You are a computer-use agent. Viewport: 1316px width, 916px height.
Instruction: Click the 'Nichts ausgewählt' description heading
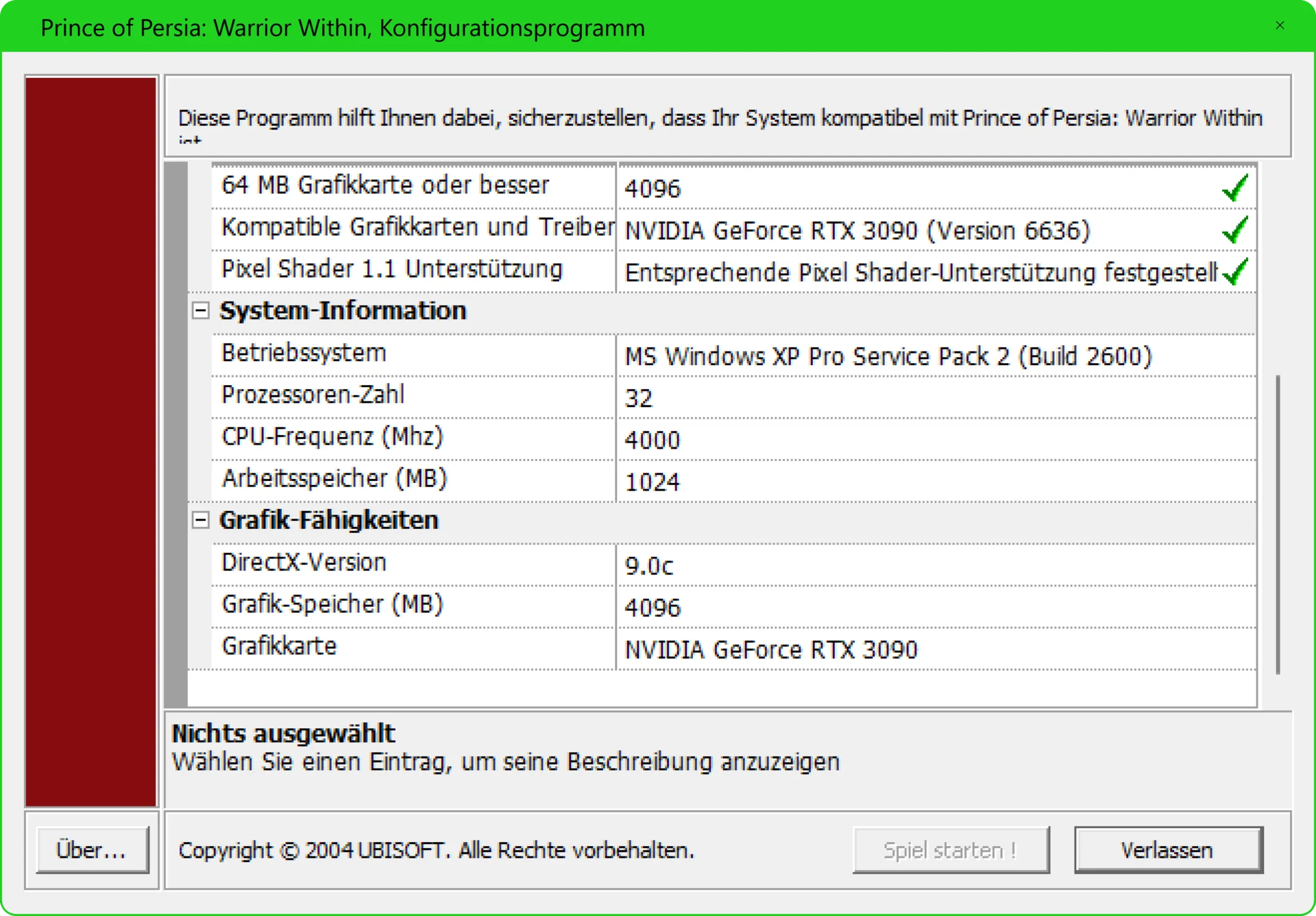tap(283, 734)
